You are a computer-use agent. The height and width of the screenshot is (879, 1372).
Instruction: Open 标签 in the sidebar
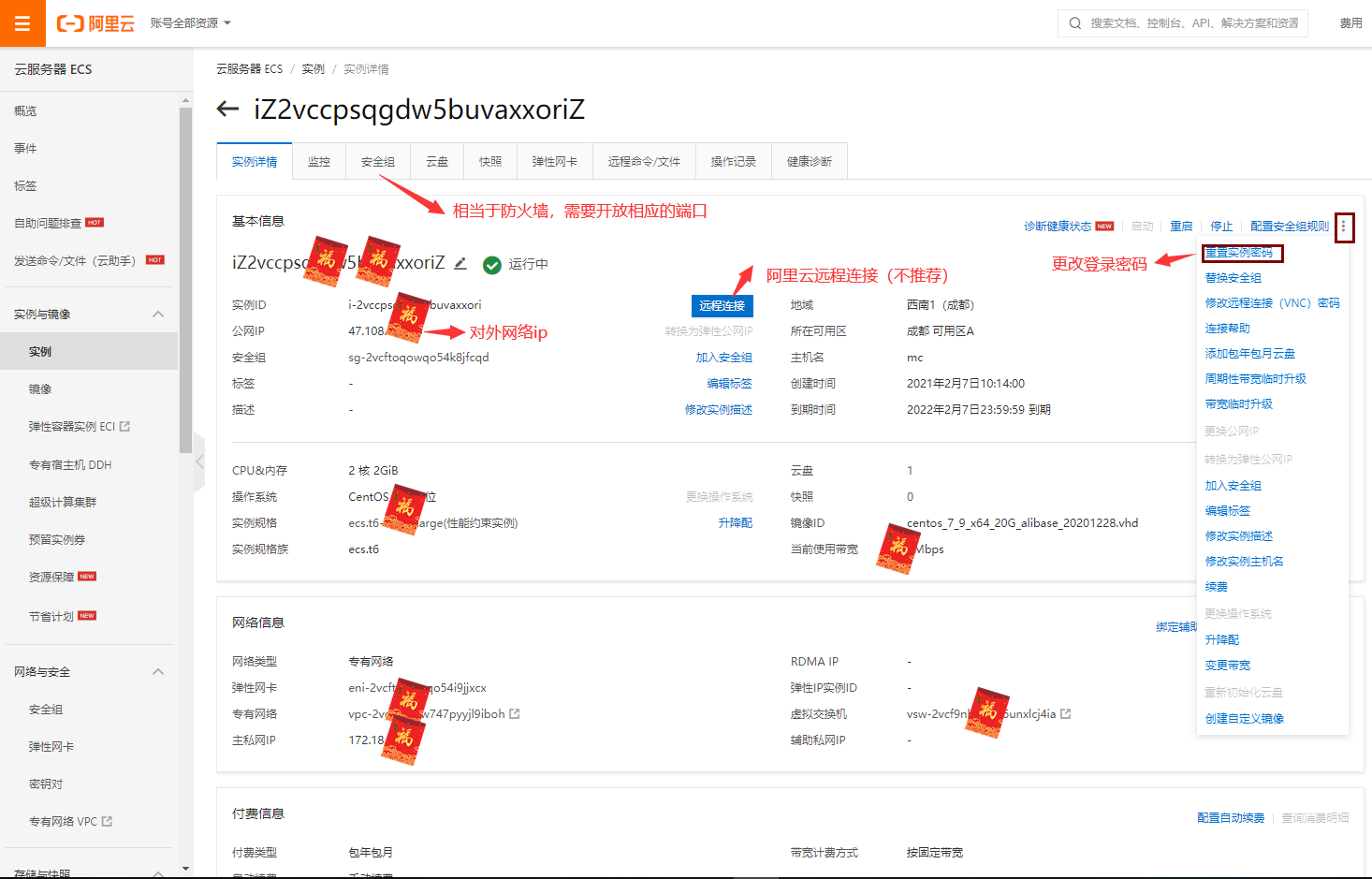click(25, 185)
